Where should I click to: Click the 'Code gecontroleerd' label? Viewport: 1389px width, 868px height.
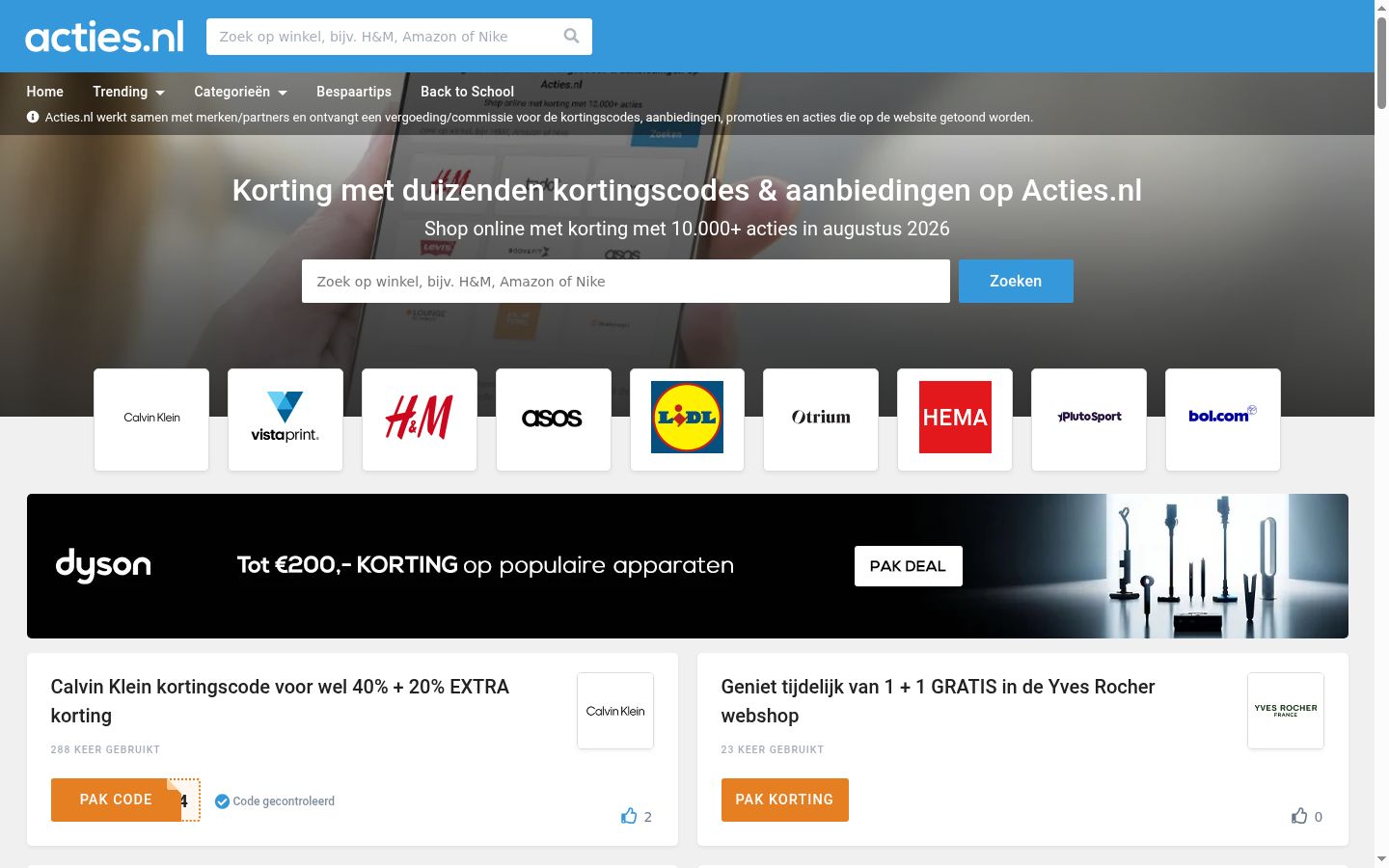(284, 801)
